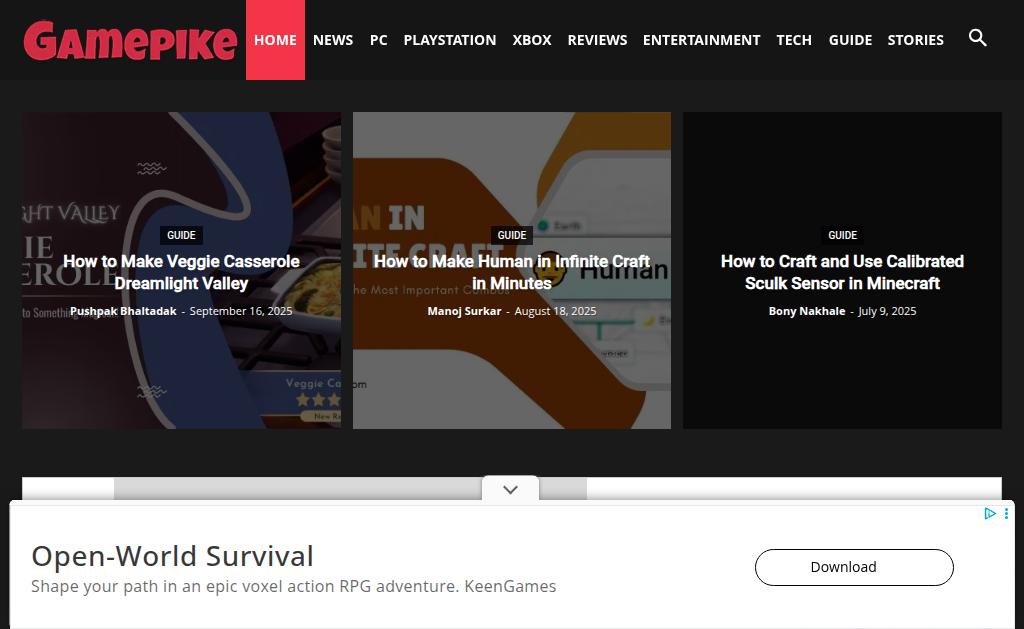Screen dimensions: 1024x629
Task: Click GUIDE tag on Calibrated Sculk Sensor card
Action: 842,235
